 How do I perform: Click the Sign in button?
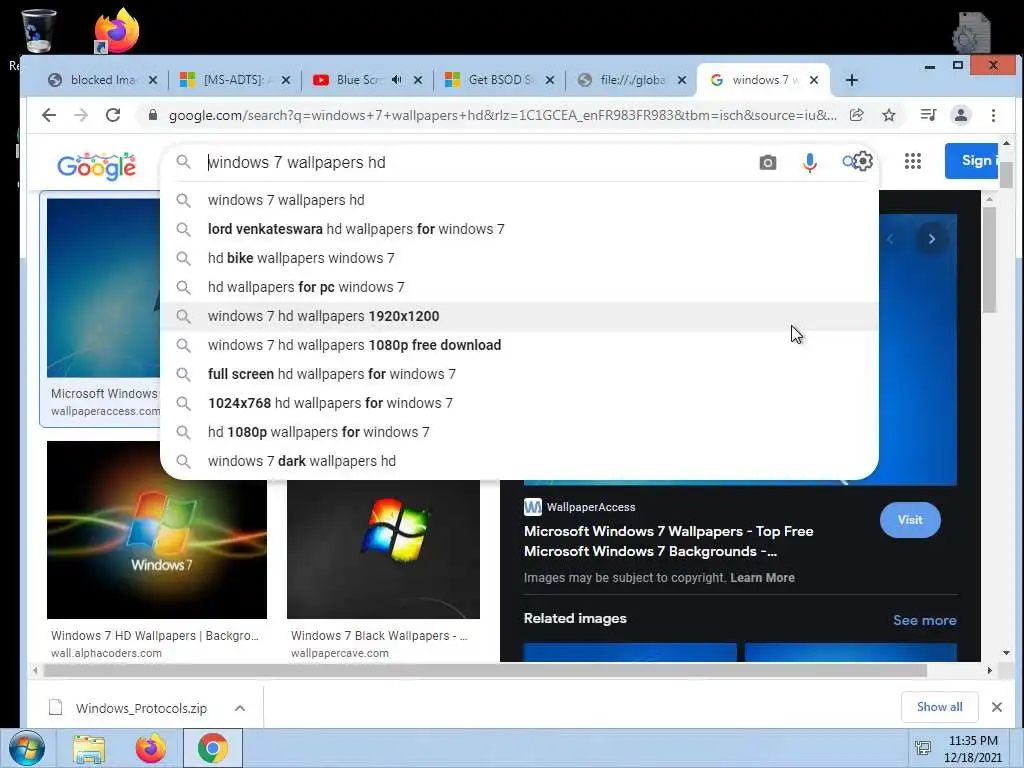(972, 161)
